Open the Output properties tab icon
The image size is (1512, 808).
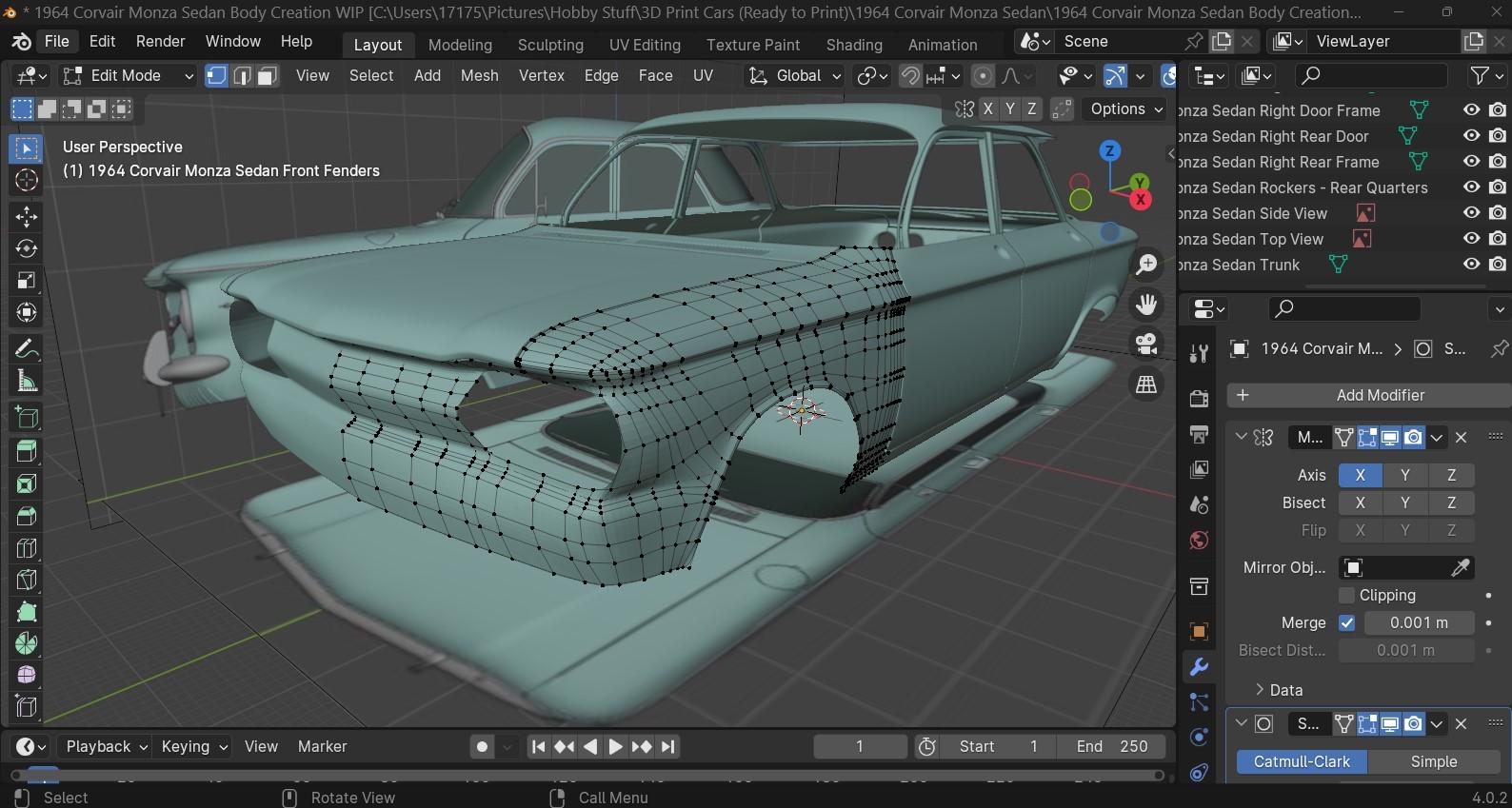pos(1200,434)
